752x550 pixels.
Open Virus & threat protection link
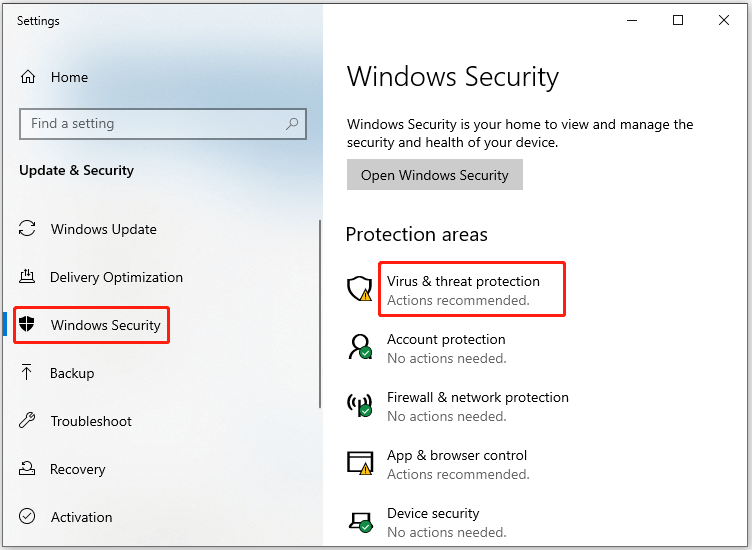click(463, 282)
